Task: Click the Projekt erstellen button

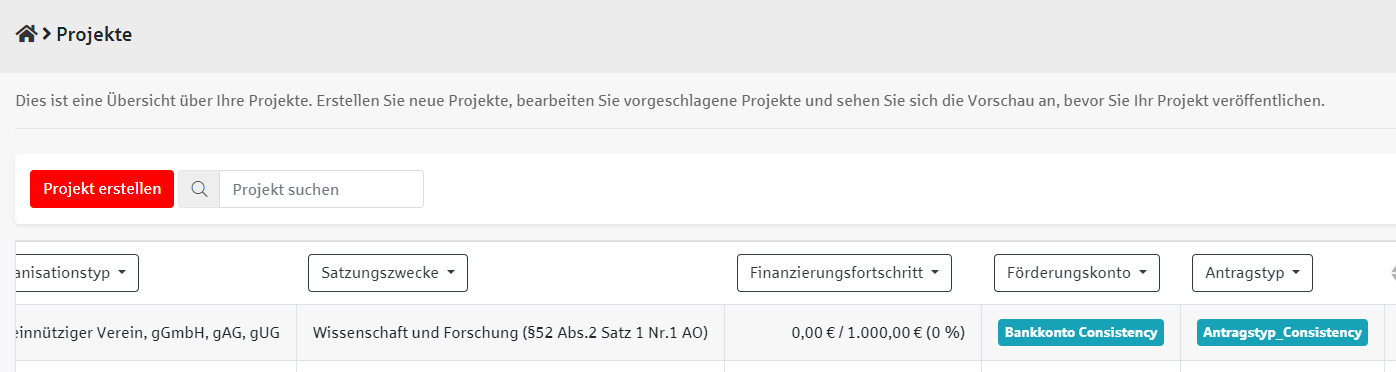Action: coord(102,189)
